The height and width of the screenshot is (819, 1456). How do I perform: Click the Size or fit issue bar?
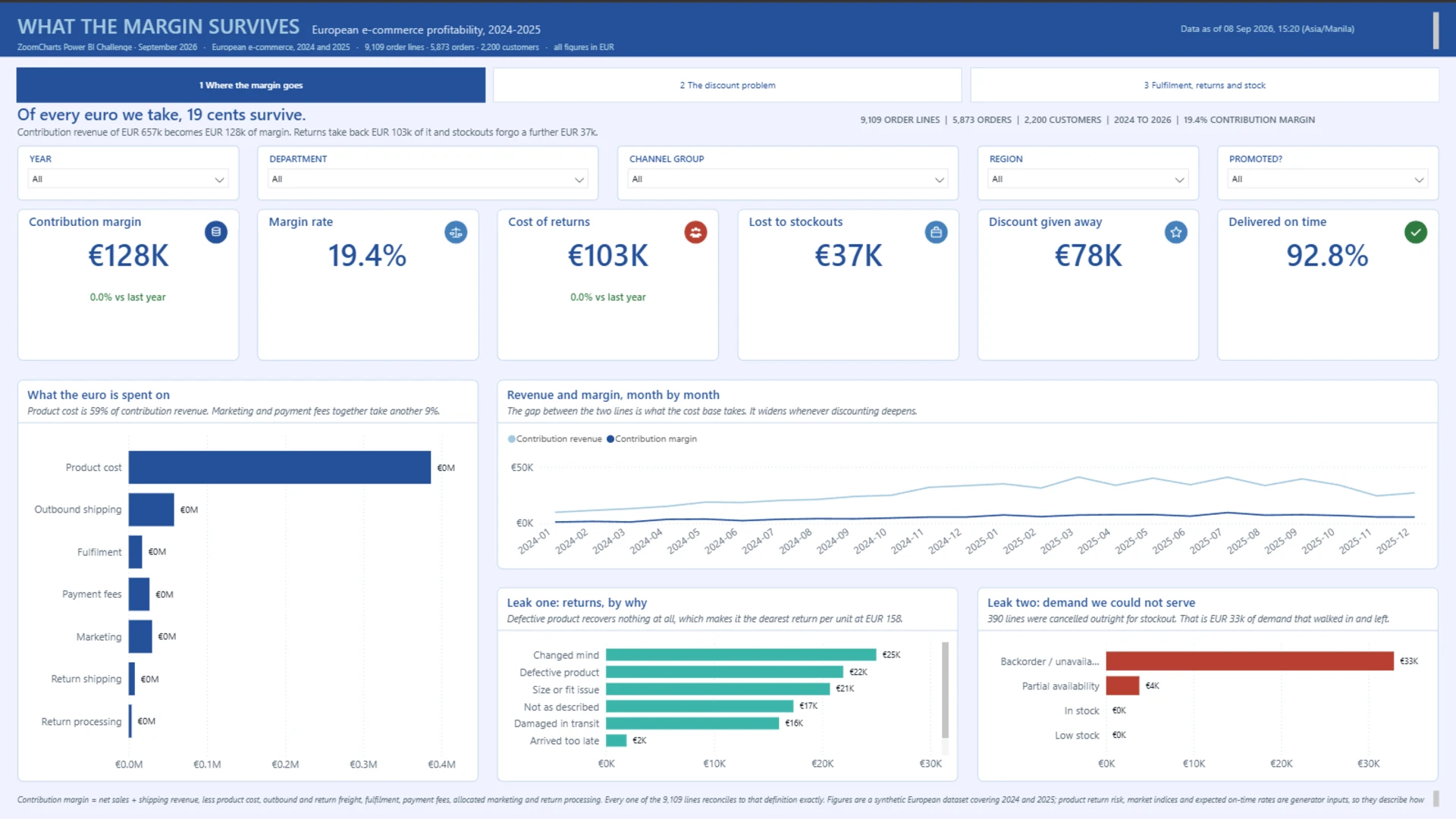pos(717,689)
